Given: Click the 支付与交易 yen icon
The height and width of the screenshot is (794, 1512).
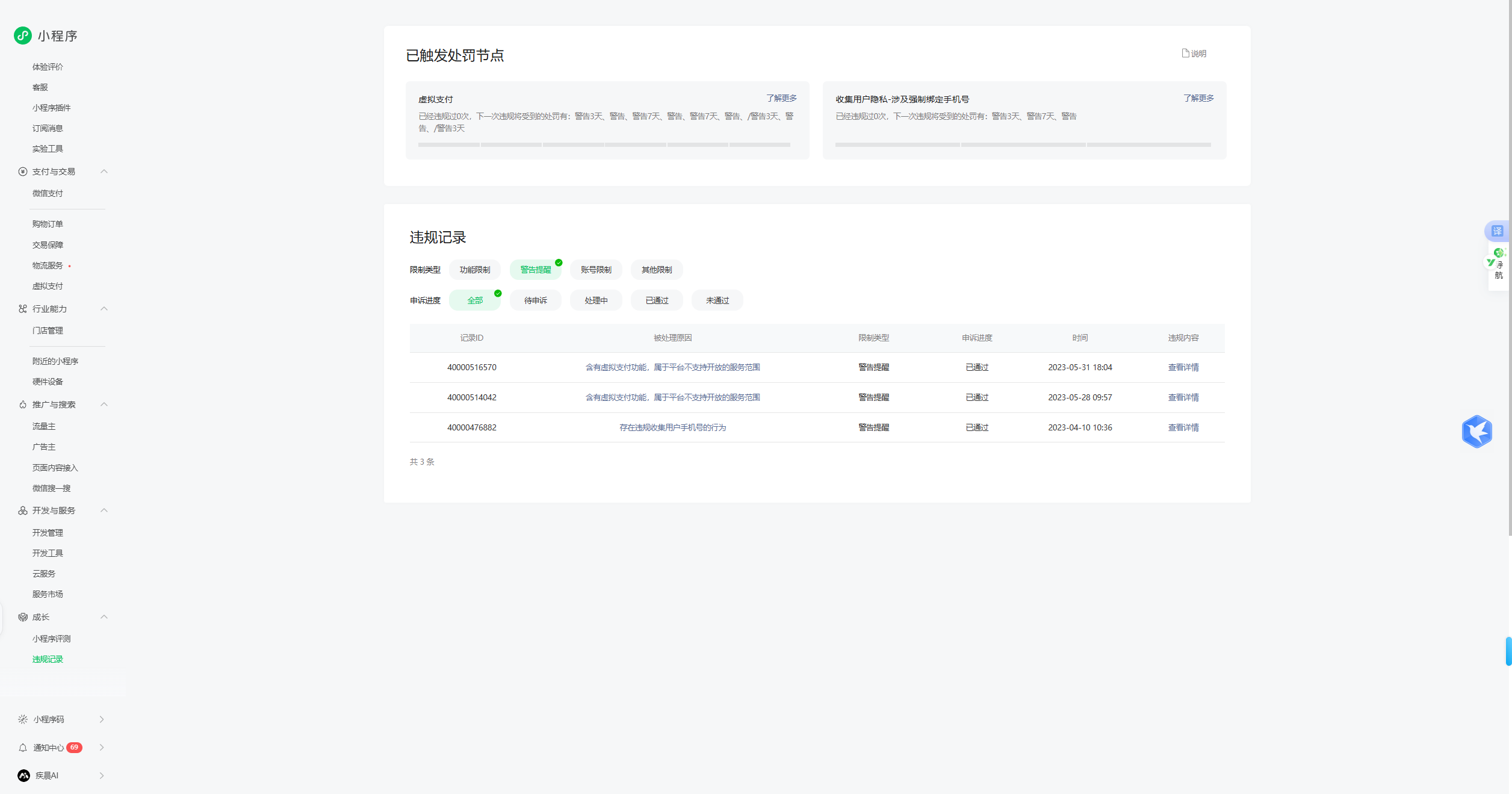Looking at the screenshot, I should point(23,172).
